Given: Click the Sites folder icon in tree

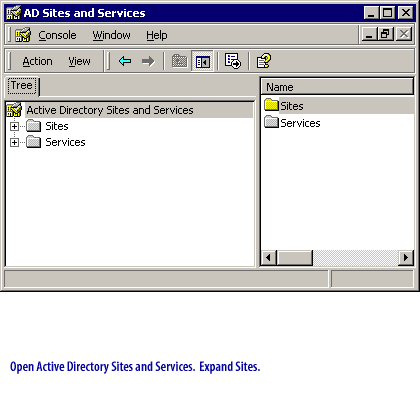Looking at the screenshot, I should click(x=34, y=126).
